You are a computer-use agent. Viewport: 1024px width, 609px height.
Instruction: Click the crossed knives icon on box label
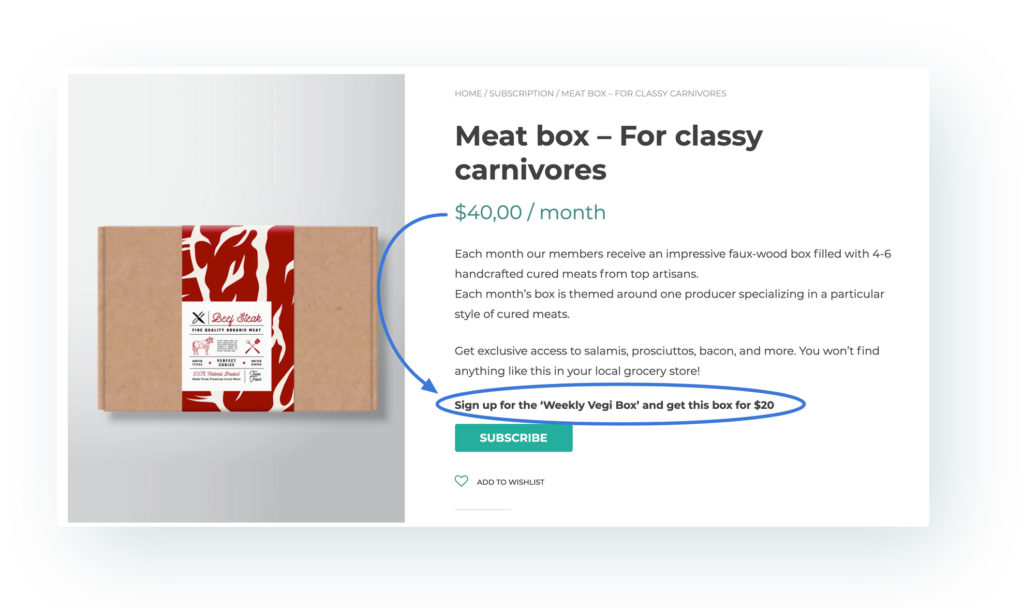198,318
